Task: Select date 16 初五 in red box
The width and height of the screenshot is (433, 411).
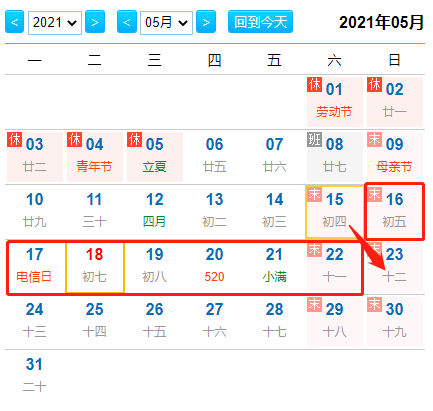Action: [x=395, y=211]
